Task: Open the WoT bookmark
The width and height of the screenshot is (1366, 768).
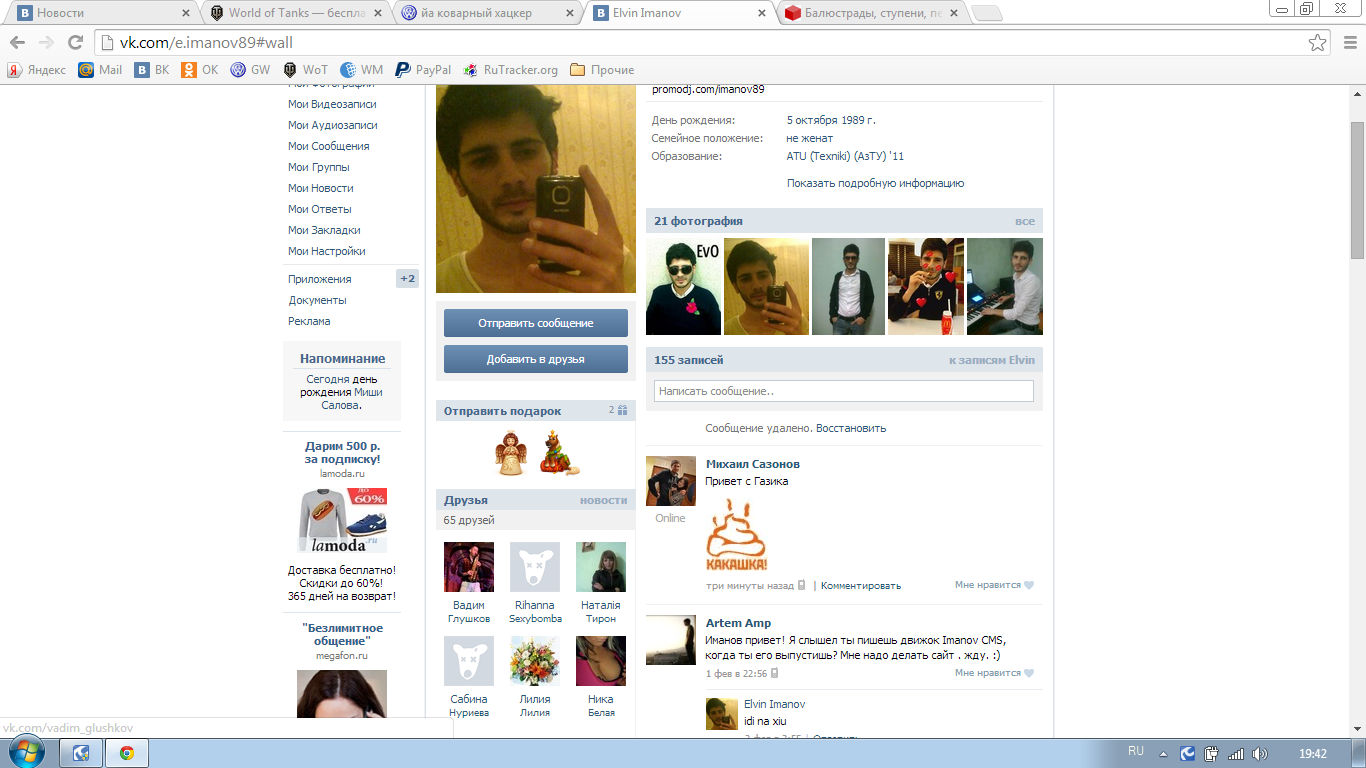Action: click(x=306, y=70)
